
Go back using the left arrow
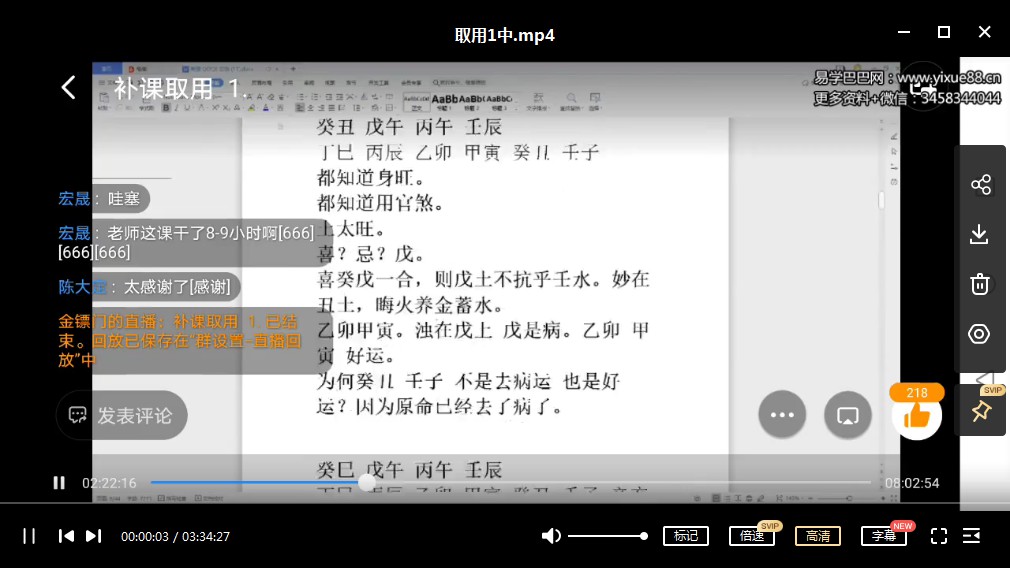click(x=68, y=88)
